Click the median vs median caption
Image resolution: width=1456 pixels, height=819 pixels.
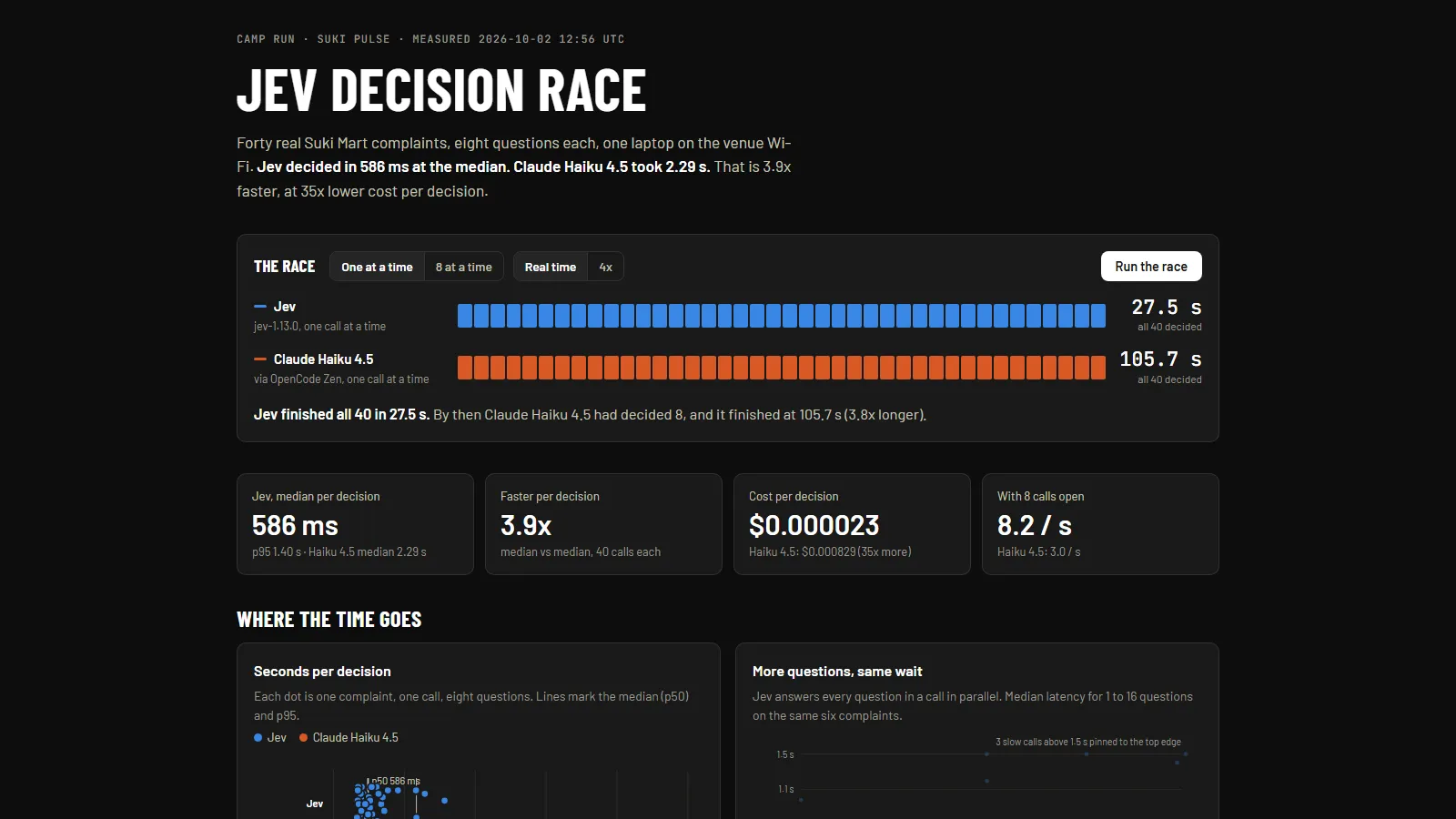pos(581,552)
